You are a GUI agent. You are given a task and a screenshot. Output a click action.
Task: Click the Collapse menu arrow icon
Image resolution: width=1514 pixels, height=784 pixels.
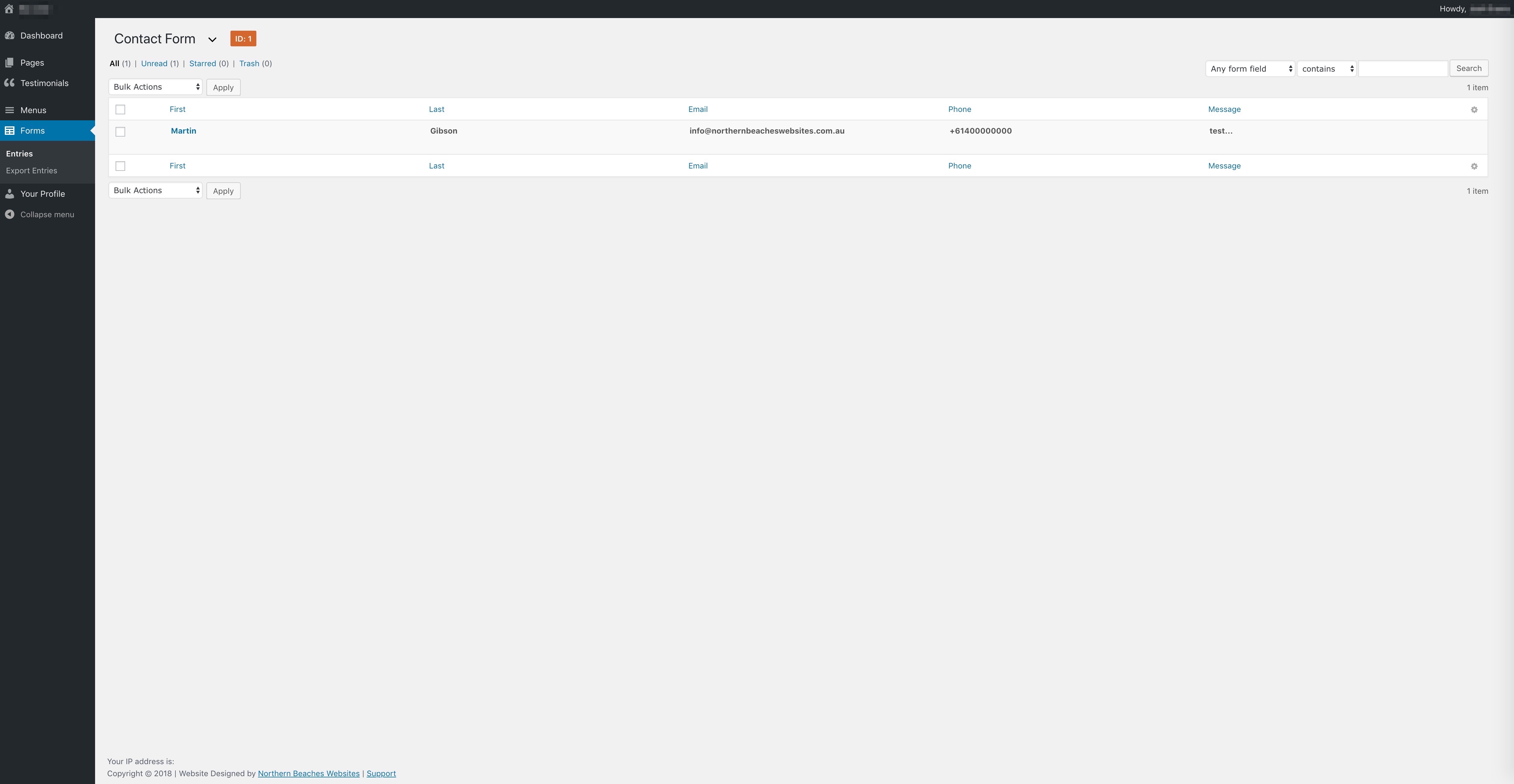(x=9, y=215)
